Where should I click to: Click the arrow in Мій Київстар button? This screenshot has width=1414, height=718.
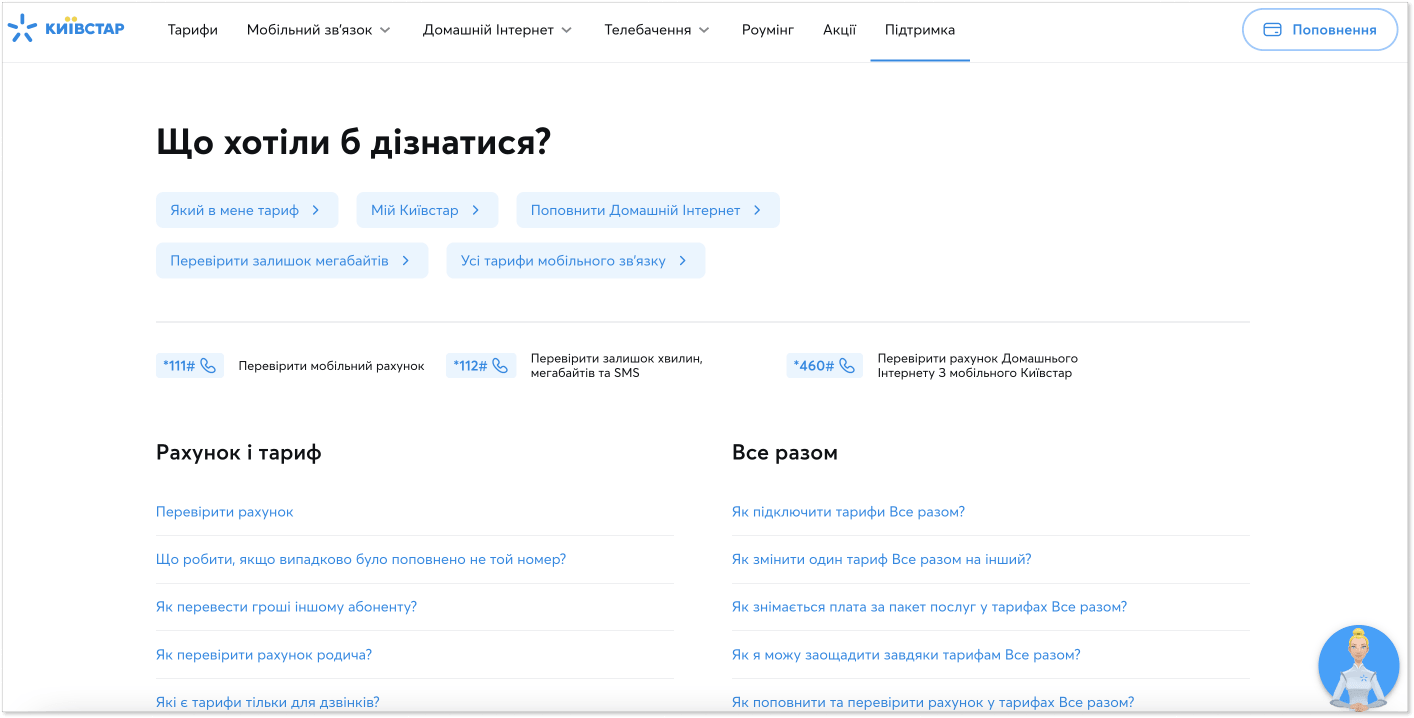pyautogui.click(x=478, y=210)
